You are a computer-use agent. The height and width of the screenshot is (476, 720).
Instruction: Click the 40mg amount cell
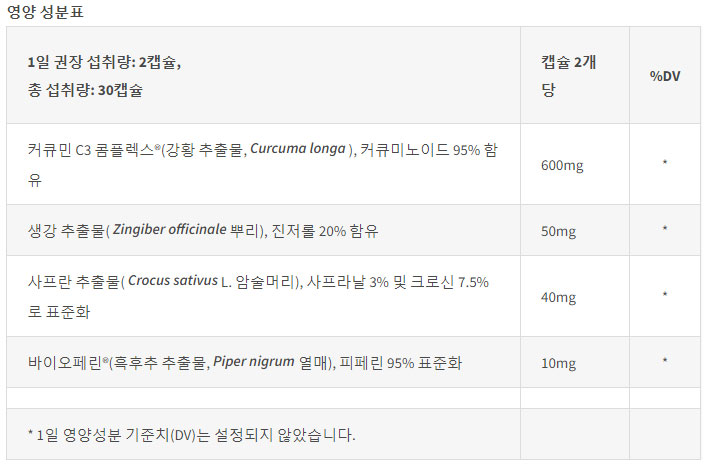(x=558, y=297)
